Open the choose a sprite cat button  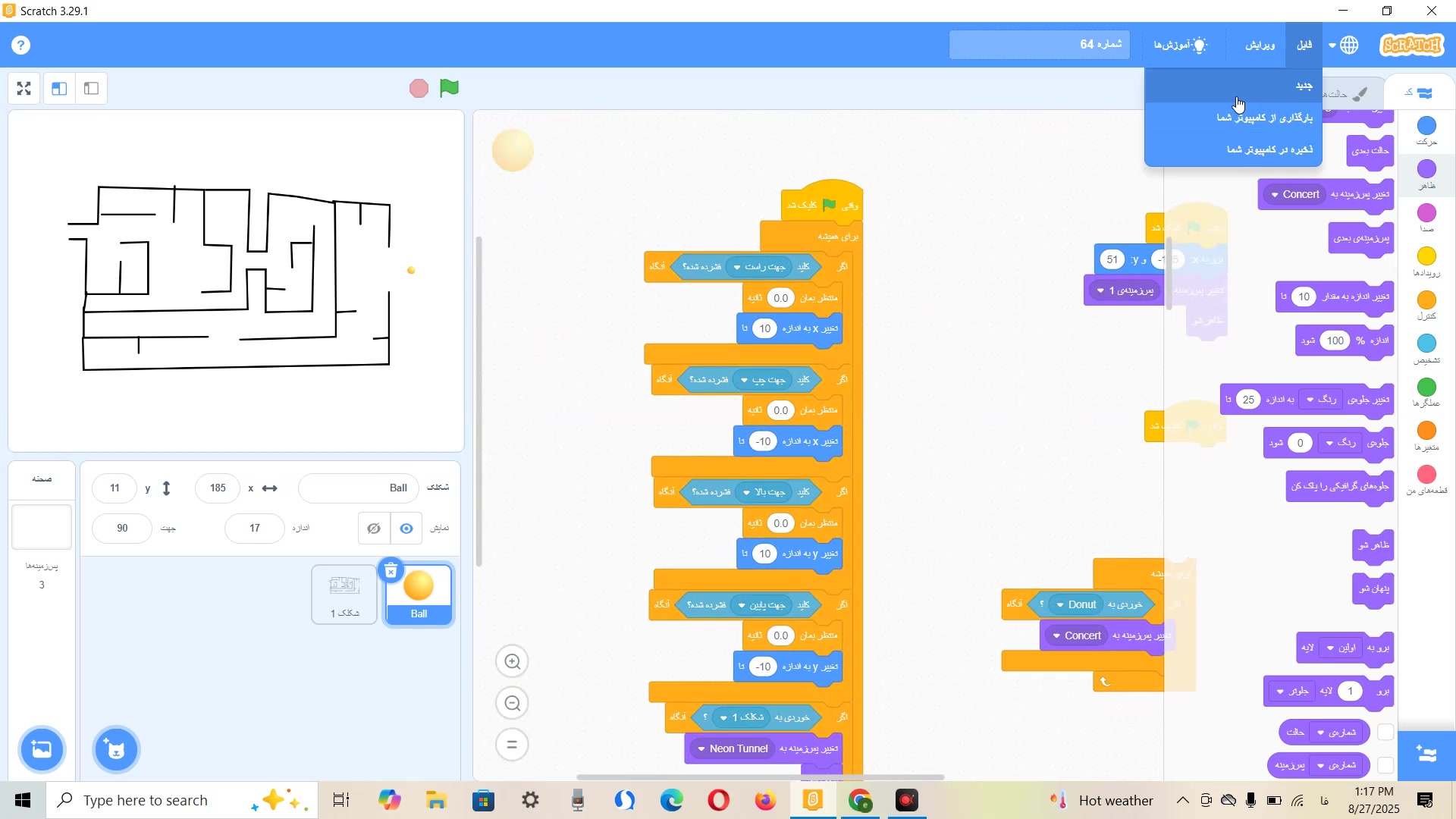pos(116,750)
